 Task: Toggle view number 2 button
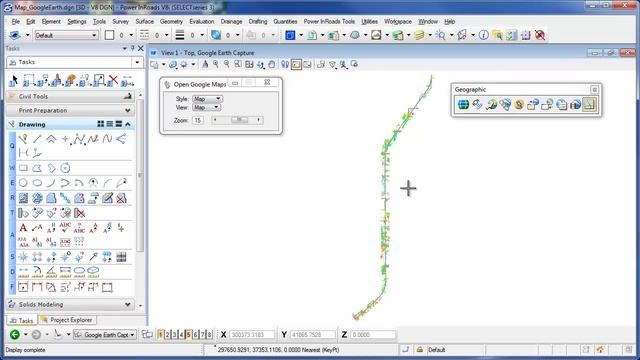167,335
